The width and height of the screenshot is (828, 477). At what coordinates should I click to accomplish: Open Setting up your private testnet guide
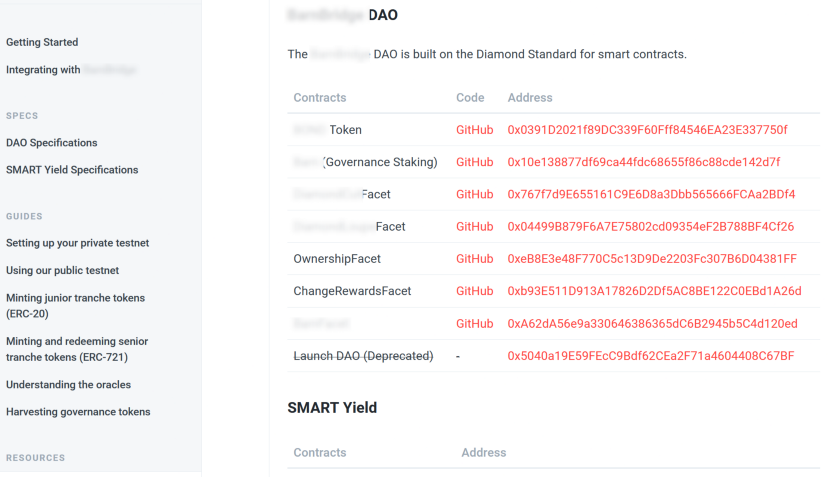77,243
